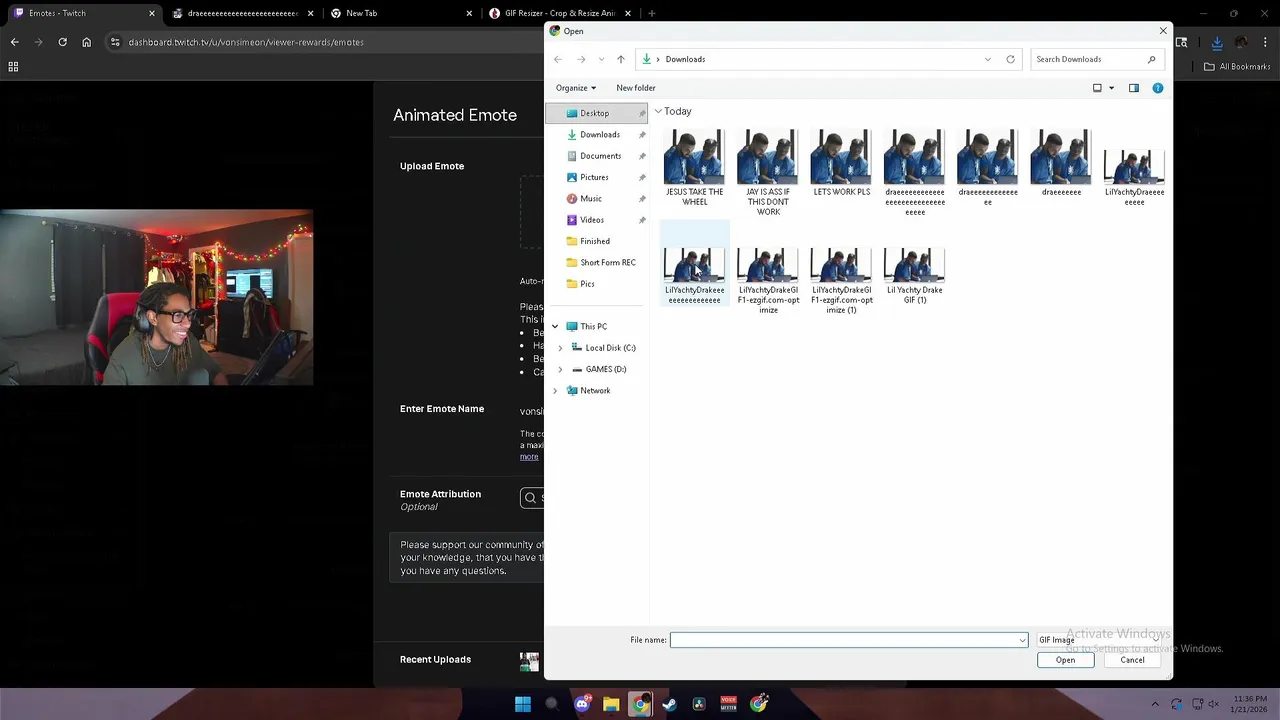Close the Emotes - Twitch tab

tap(152, 13)
